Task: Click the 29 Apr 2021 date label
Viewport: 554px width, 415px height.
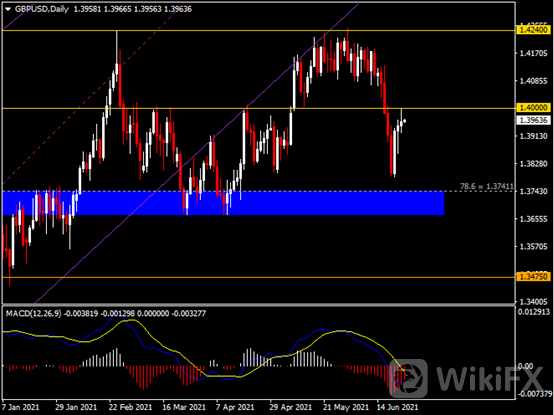Action: (290, 407)
